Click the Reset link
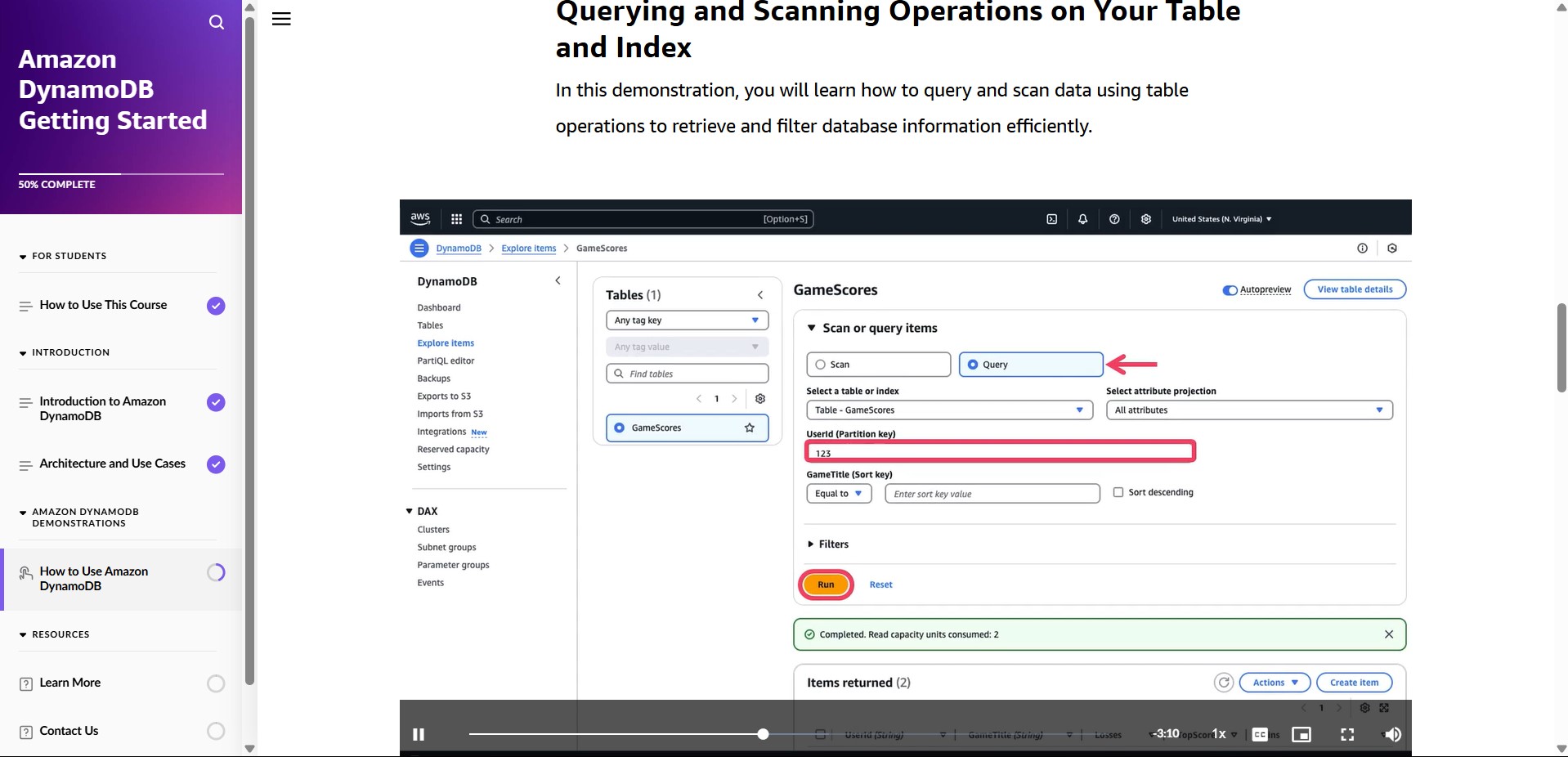The image size is (1568, 757). [x=880, y=585]
